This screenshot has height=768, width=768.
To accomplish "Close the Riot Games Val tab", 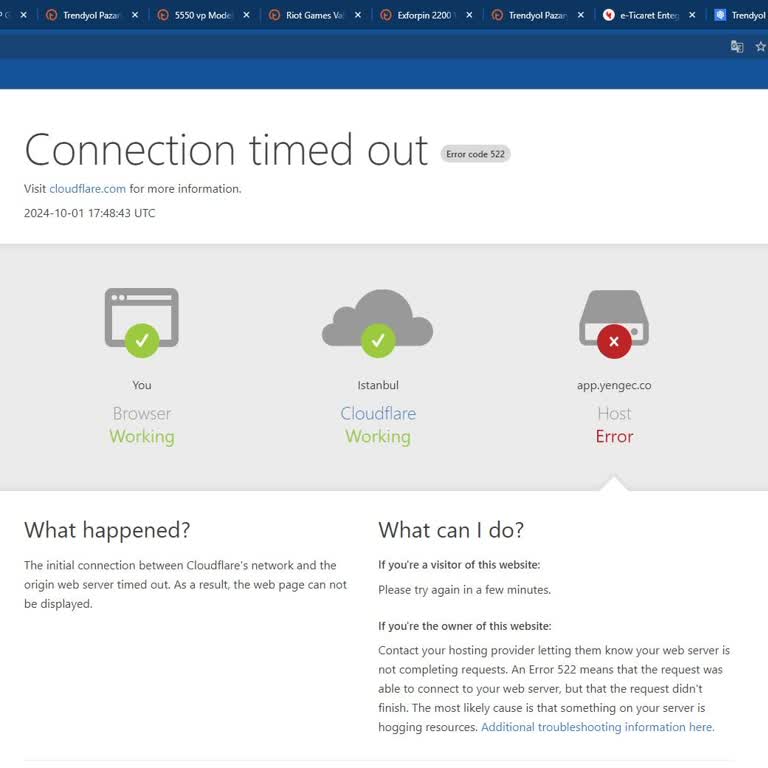I will 357,15.
